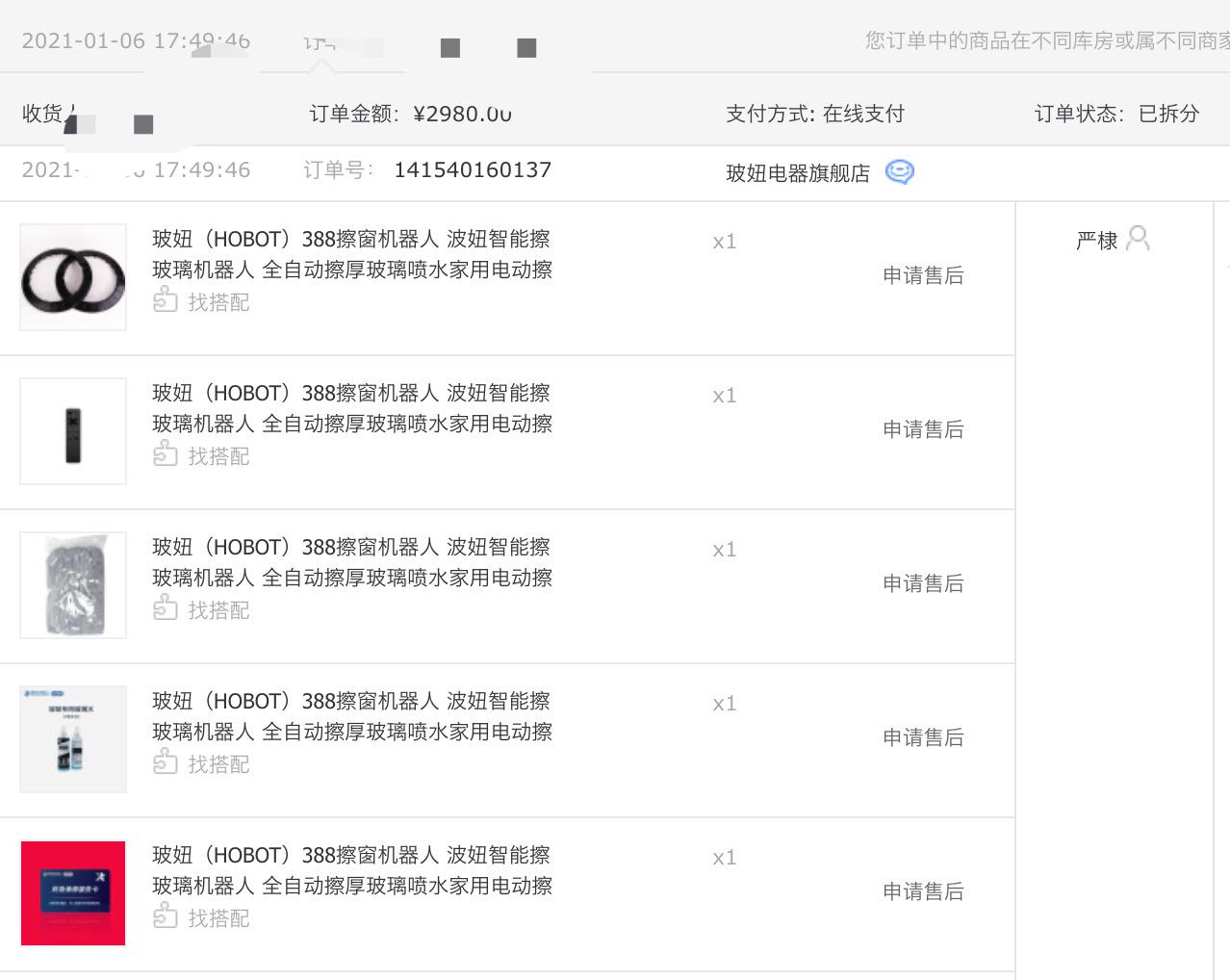Click the rubber rings product thumbnail
This screenshot has width=1230, height=980.
(72, 277)
